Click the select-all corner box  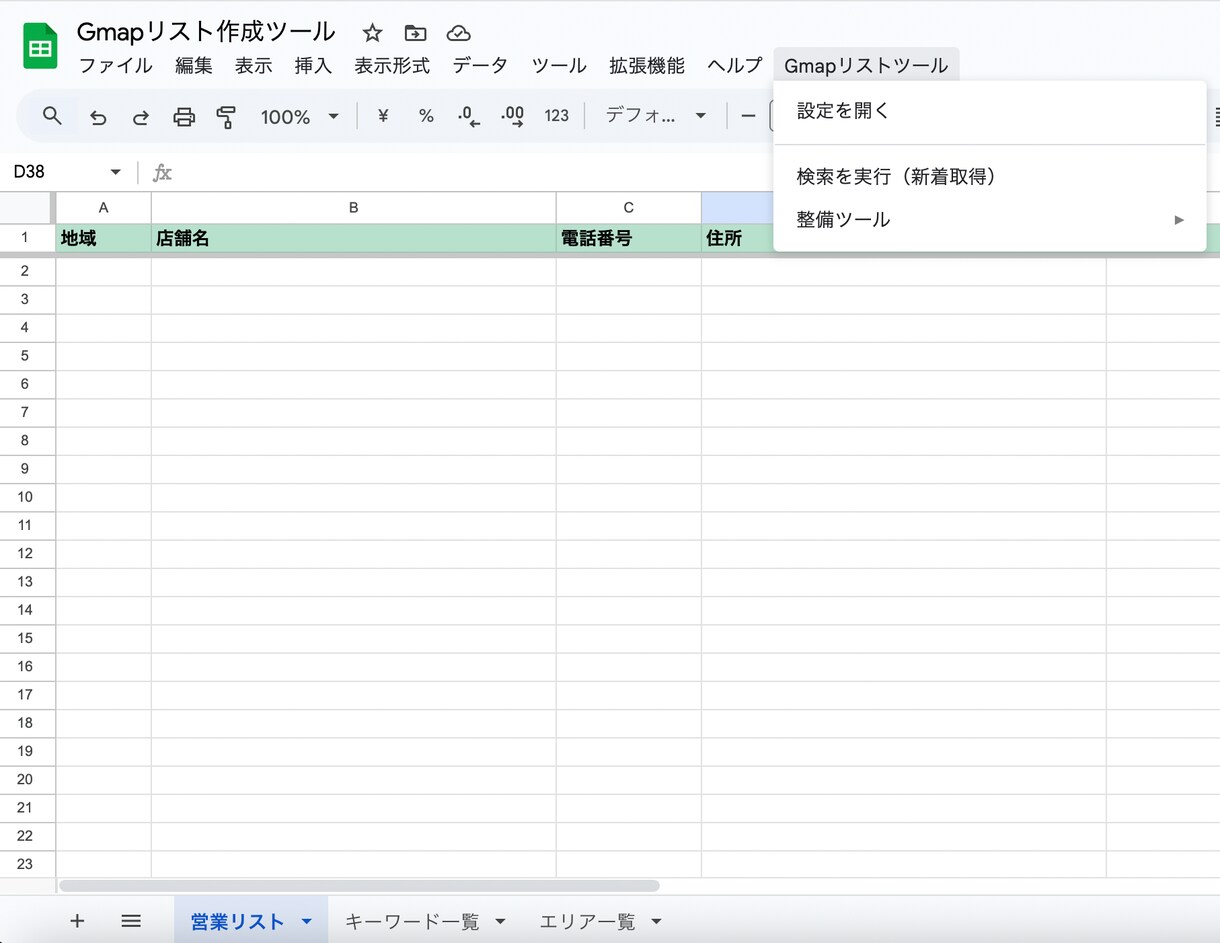[x=25, y=208]
